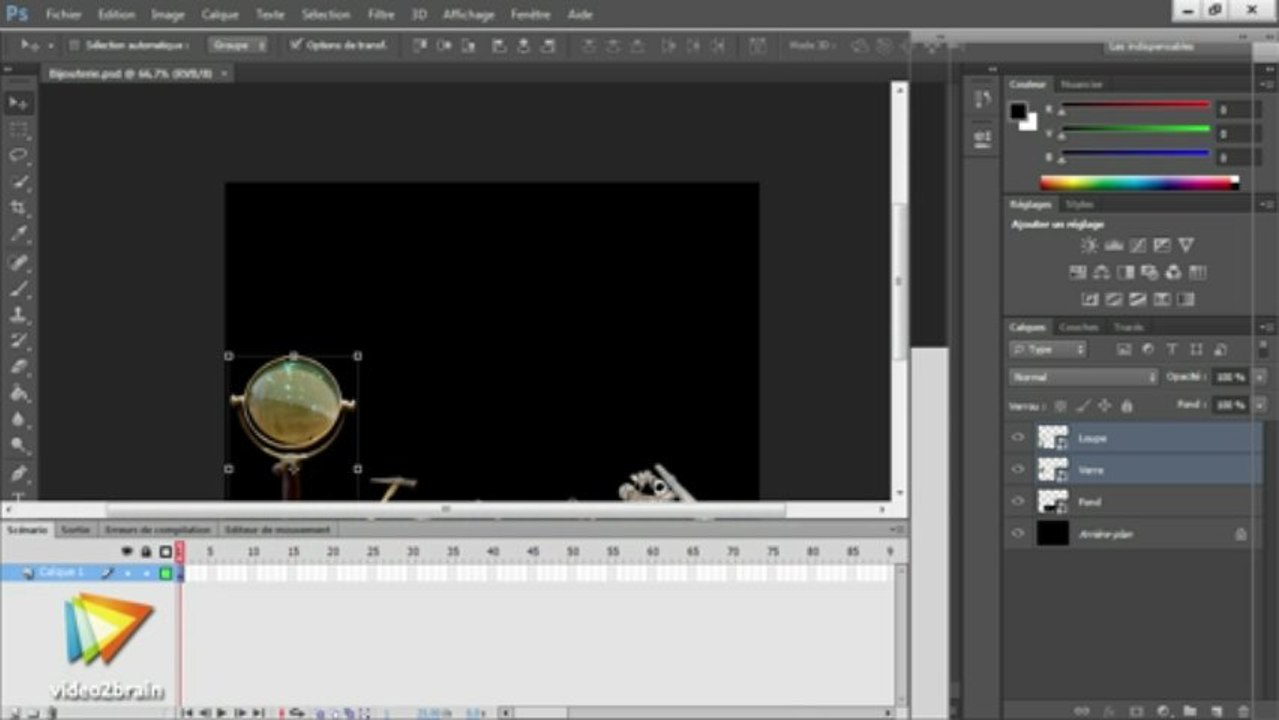Toggle the Sélection automatique checkbox
Image resolution: width=1279 pixels, height=720 pixels.
74,46
